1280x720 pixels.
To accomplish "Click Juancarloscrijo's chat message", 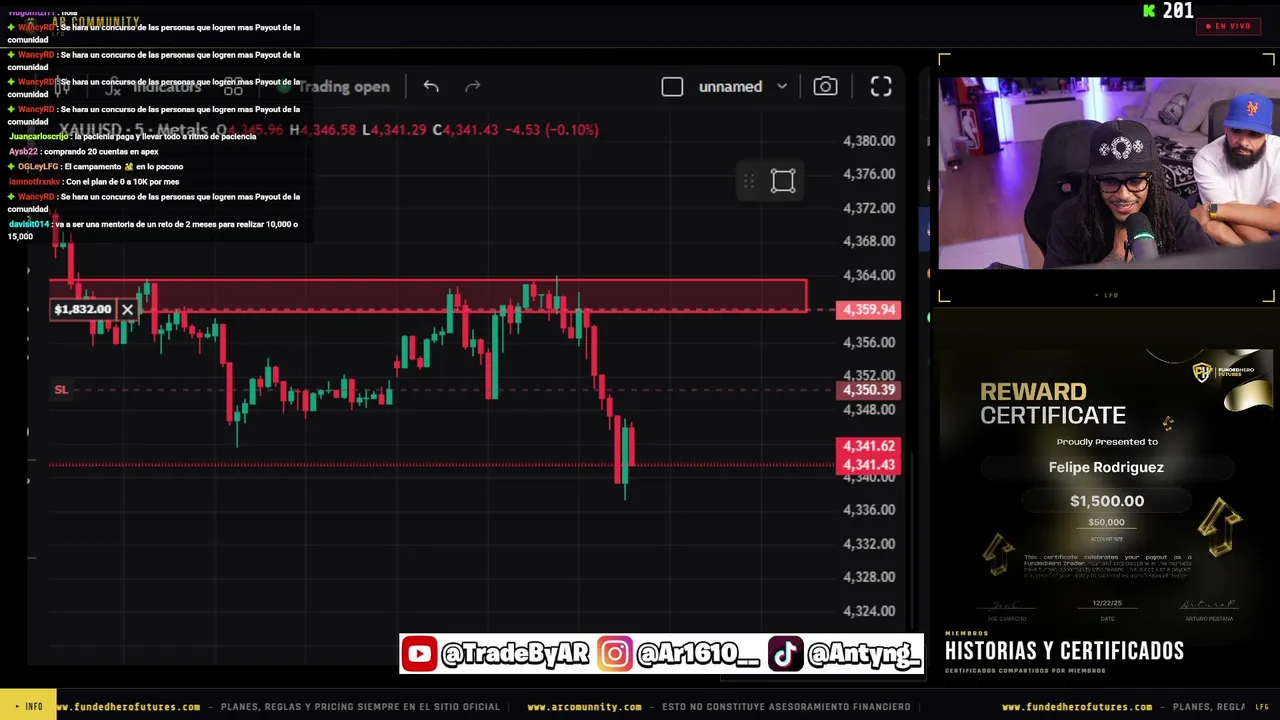I will pyautogui.click(x=132, y=136).
